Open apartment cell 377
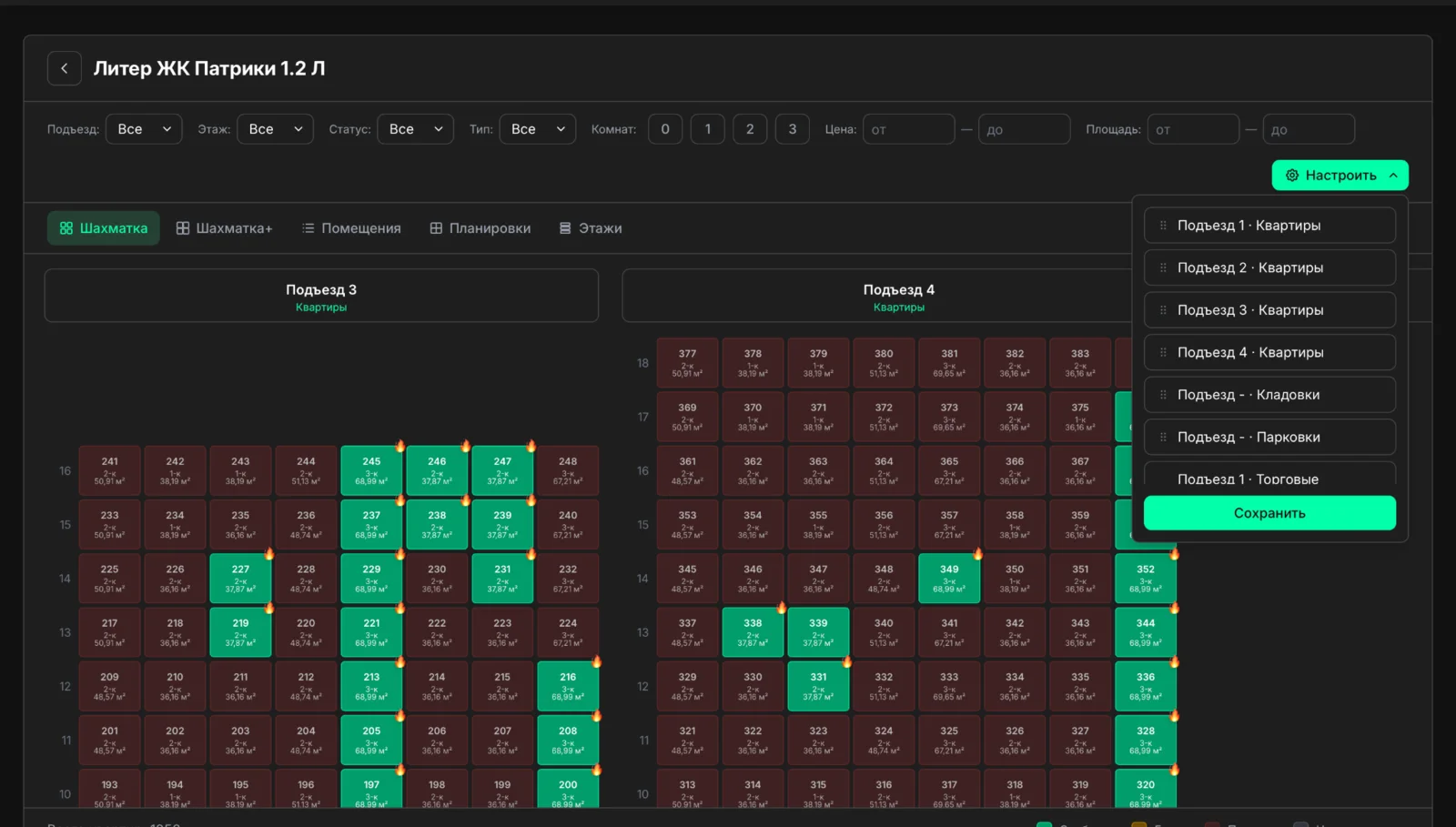 pyautogui.click(x=687, y=363)
